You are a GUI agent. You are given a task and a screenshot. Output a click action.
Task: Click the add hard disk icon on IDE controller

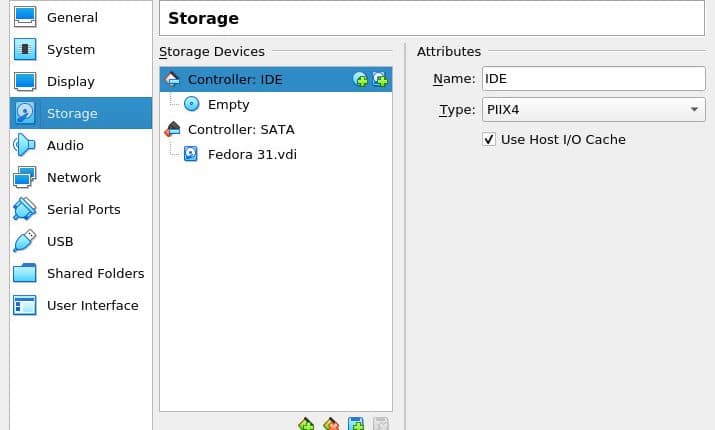[380, 79]
